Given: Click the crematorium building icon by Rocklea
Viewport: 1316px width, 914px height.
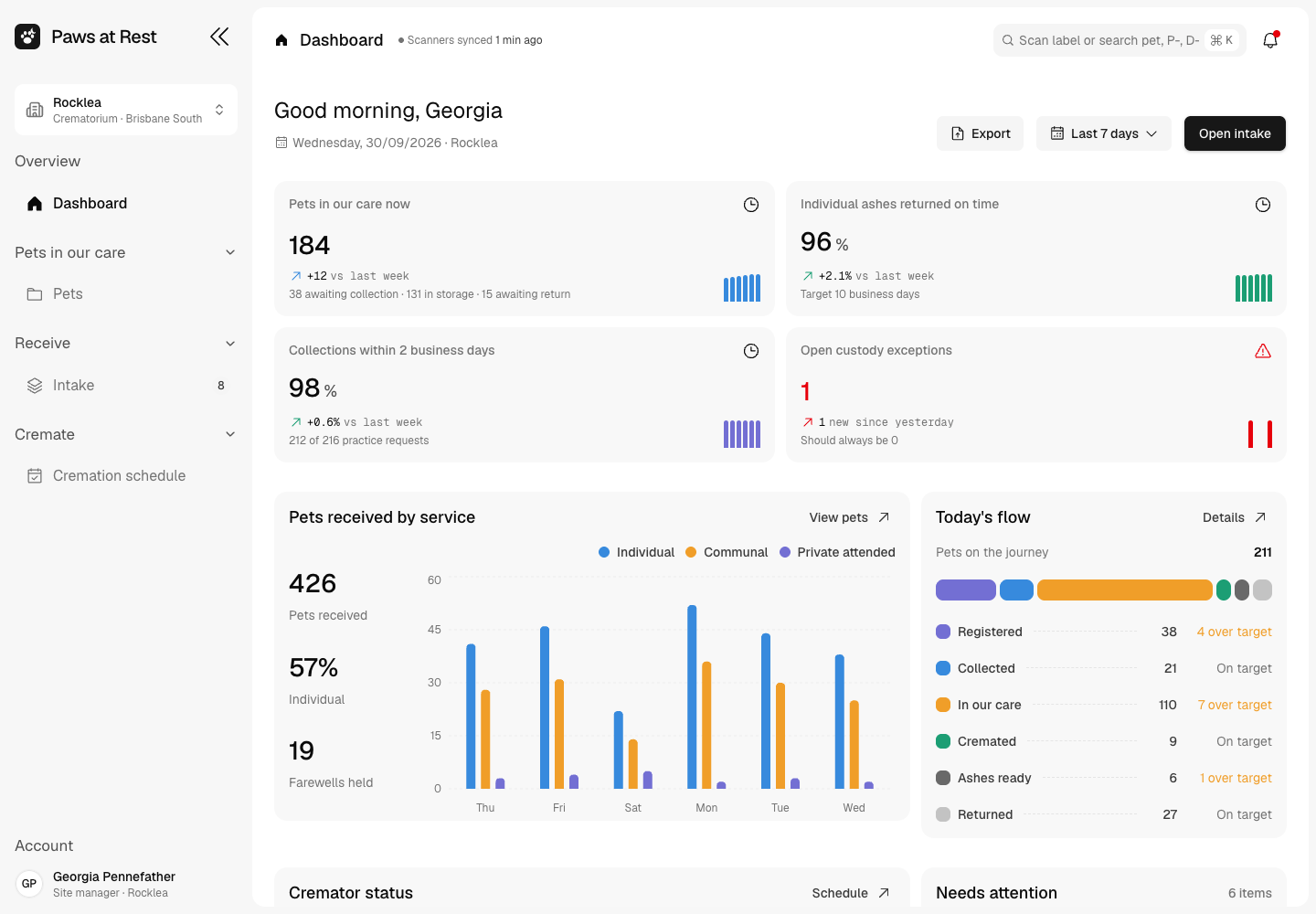Looking at the screenshot, I should pyautogui.click(x=35, y=110).
